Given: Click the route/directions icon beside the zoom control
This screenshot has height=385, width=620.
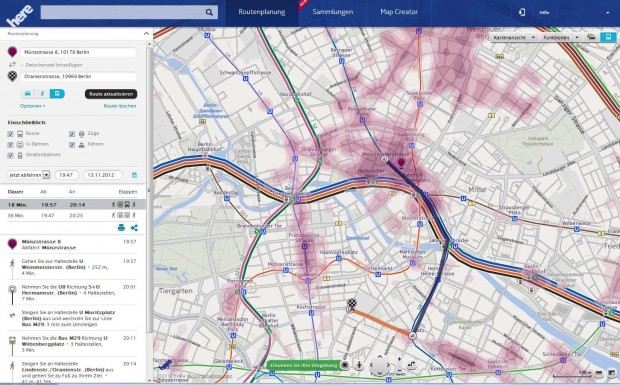Looking at the screenshot, I should tap(411, 365).
